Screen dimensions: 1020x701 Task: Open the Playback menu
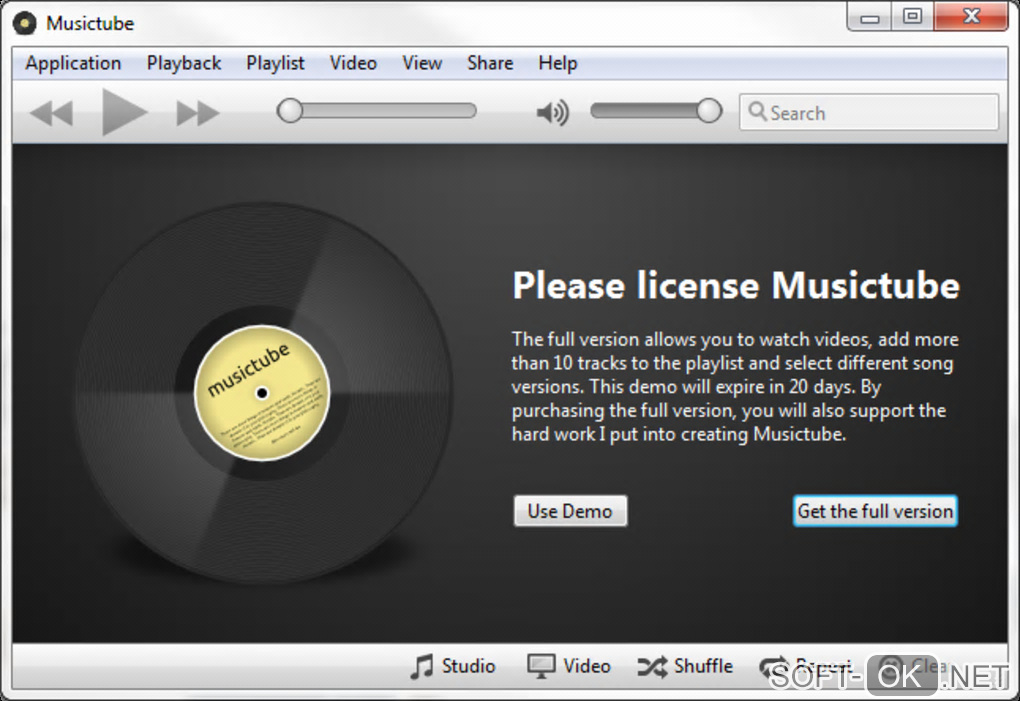(183, 63)
